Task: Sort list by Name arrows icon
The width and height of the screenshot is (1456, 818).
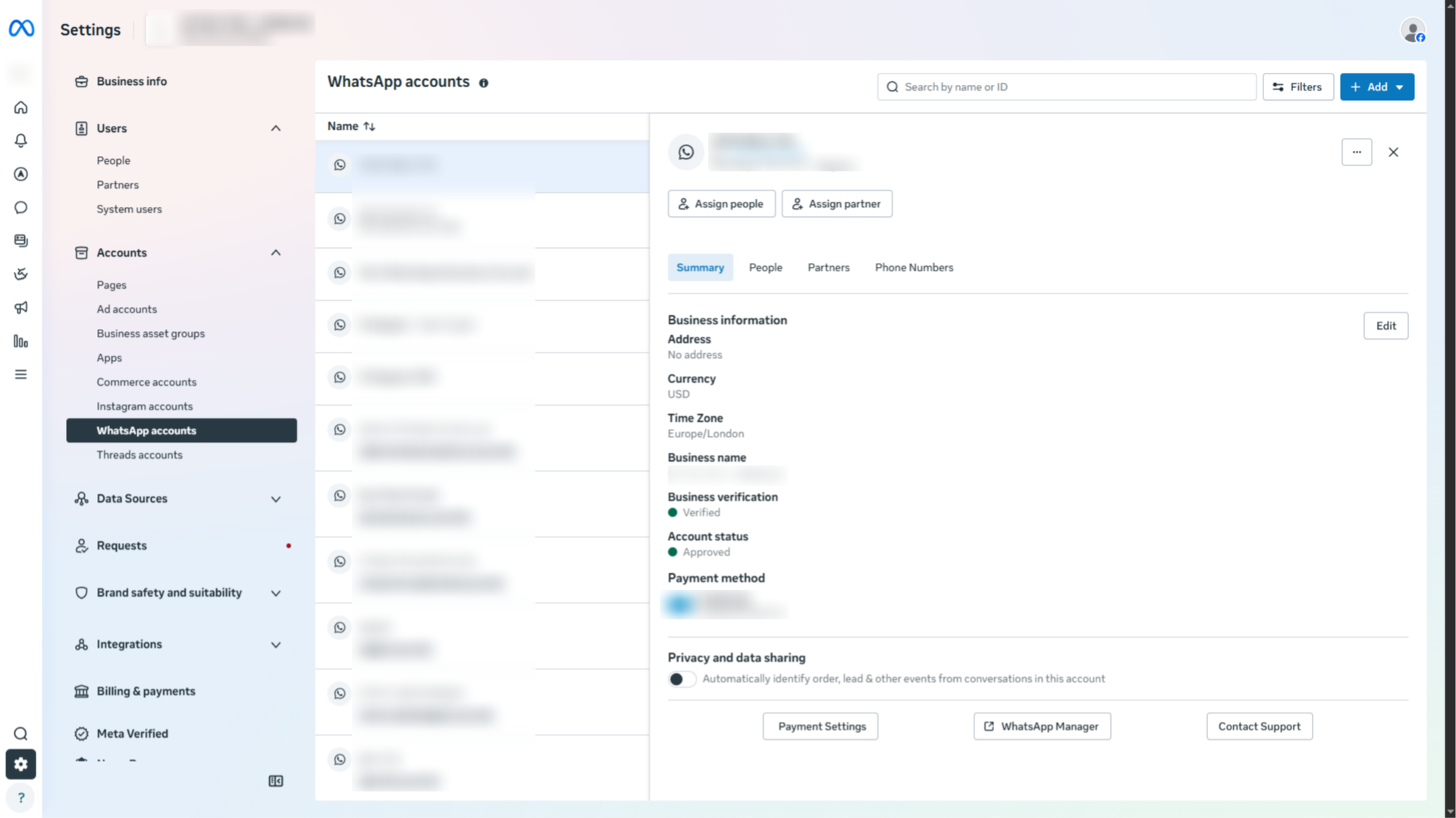Action: point(369,127)
